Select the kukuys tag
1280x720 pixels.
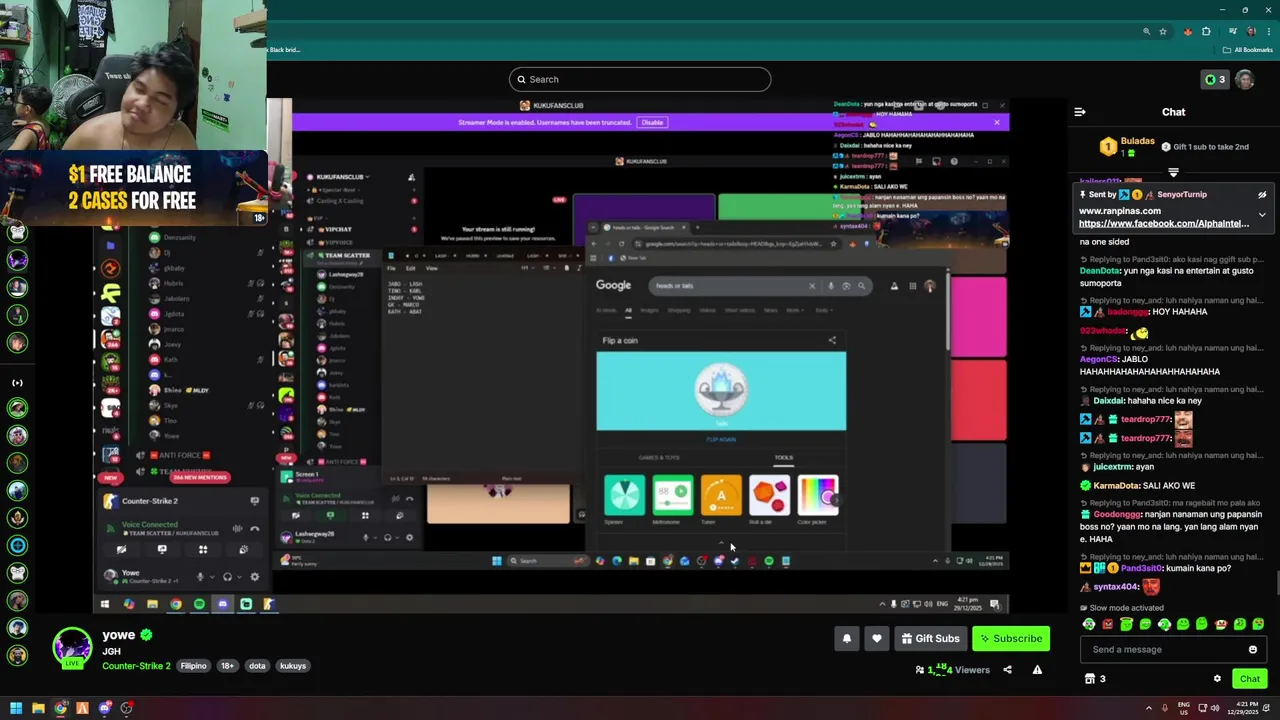coord(293,666)
